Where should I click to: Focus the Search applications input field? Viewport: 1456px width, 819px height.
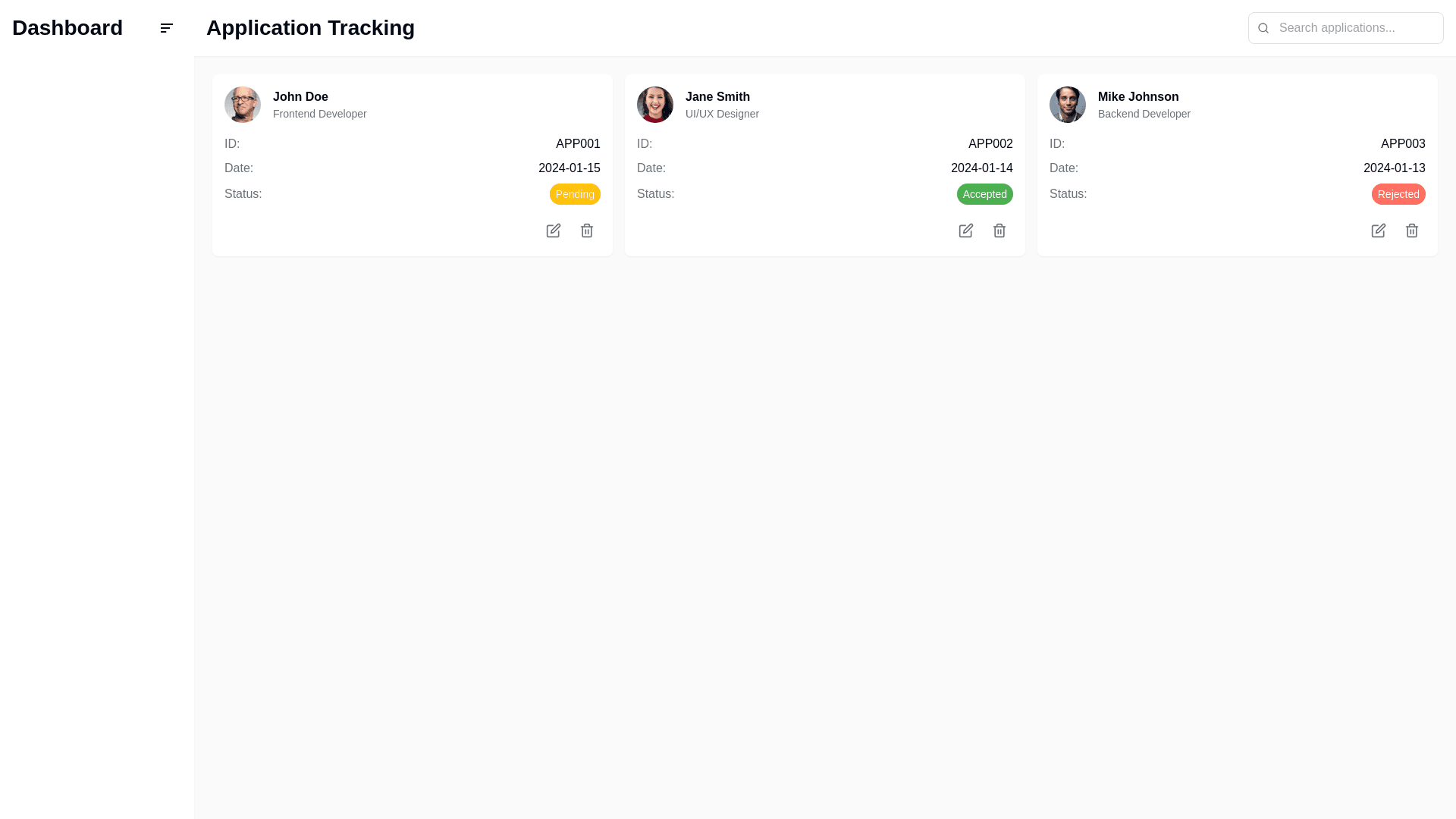(1357, 28)
